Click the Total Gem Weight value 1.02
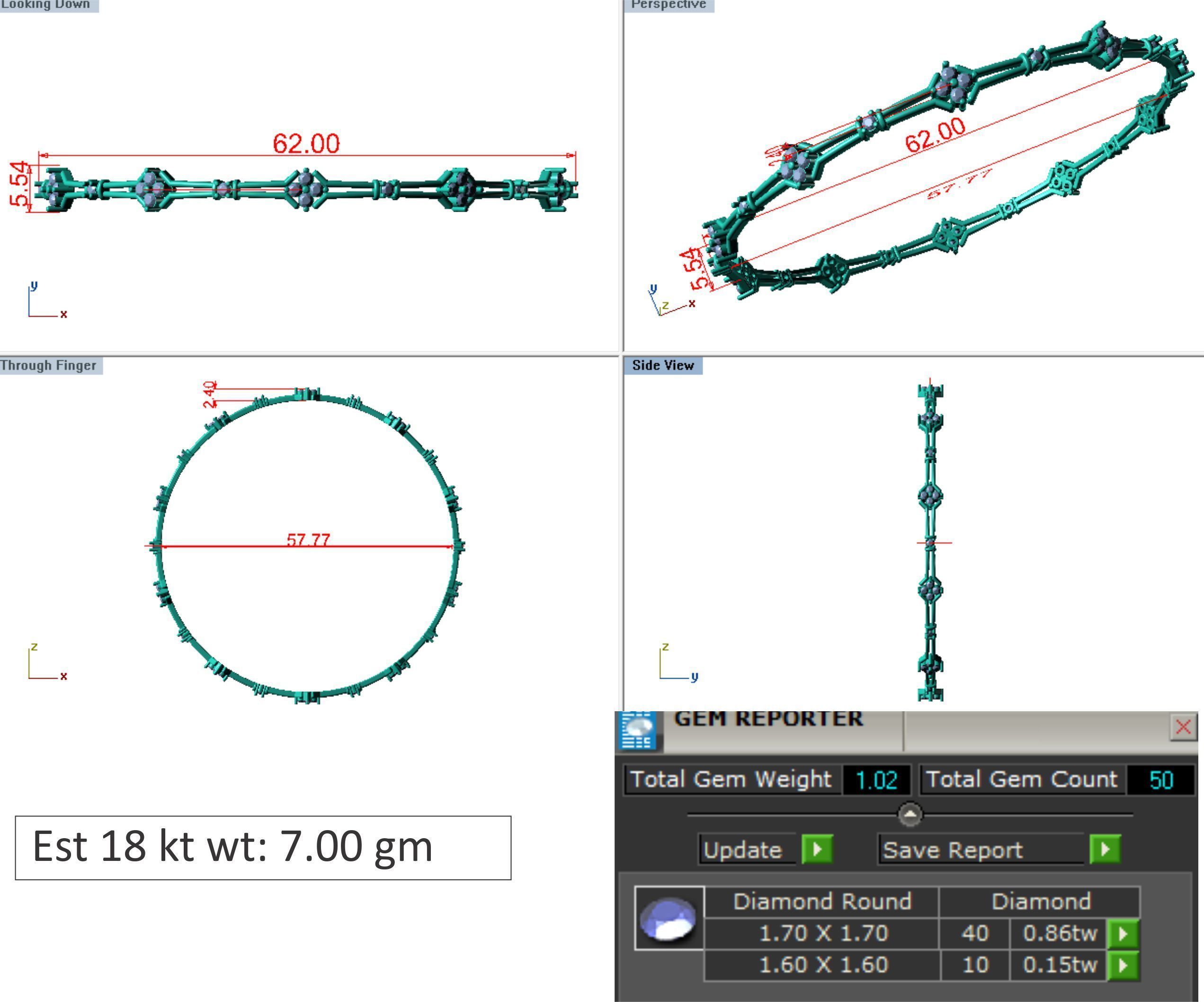1204x1002 pixels. point(876,780)
